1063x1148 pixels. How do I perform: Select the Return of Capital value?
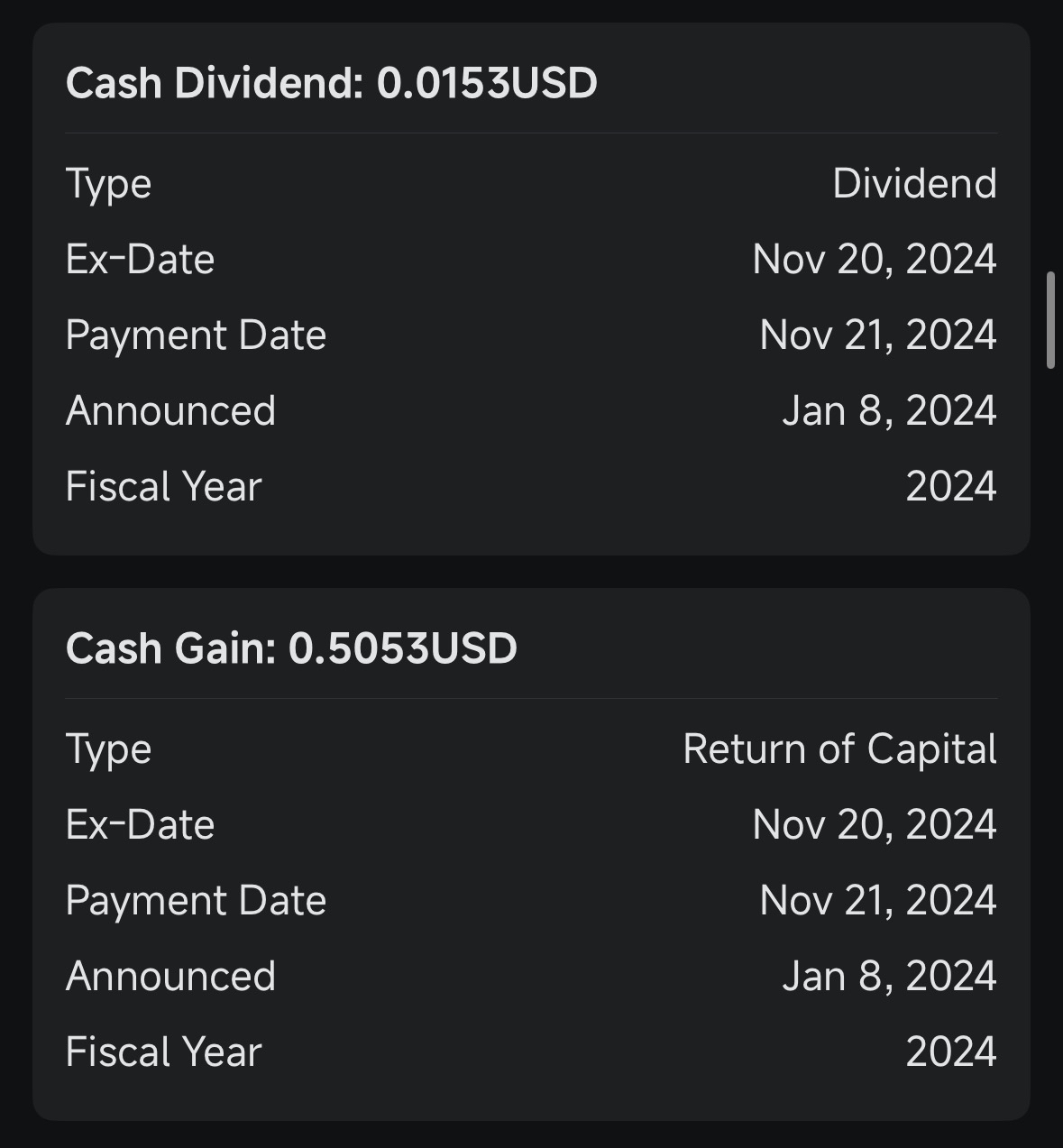coord(839,749)
